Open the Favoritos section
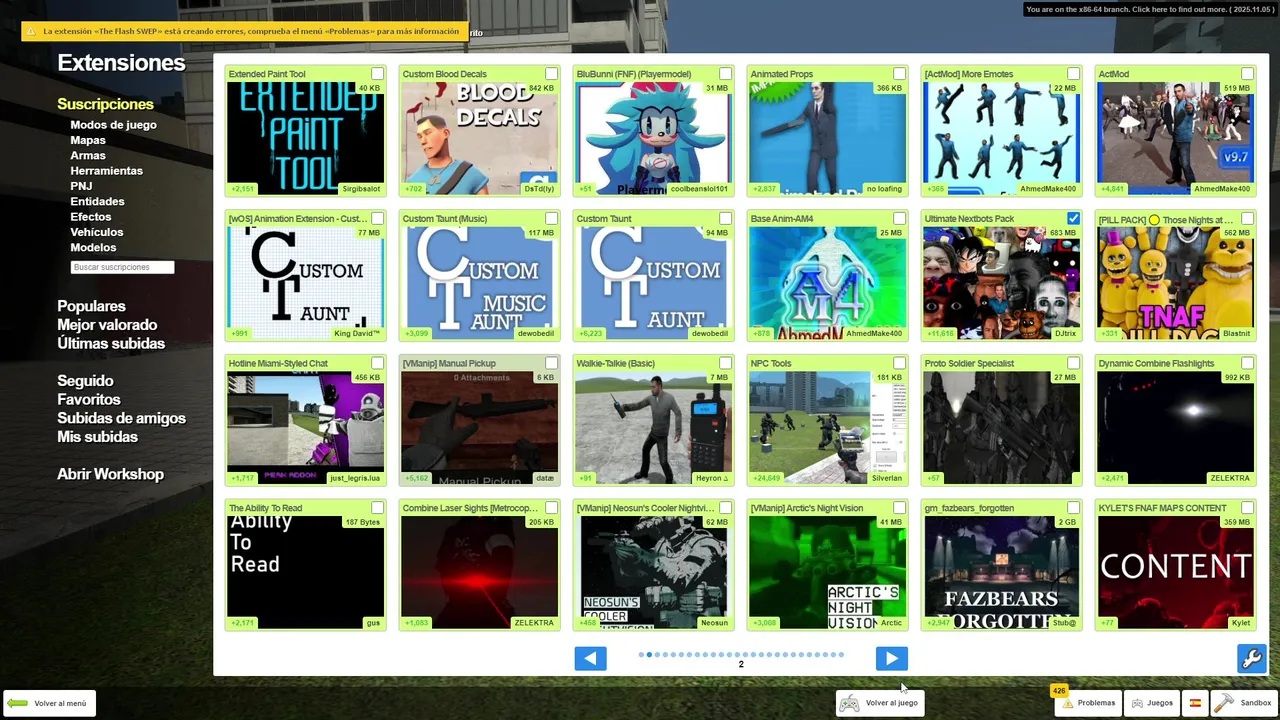1280x720 pixels. [x=89, y=399]
